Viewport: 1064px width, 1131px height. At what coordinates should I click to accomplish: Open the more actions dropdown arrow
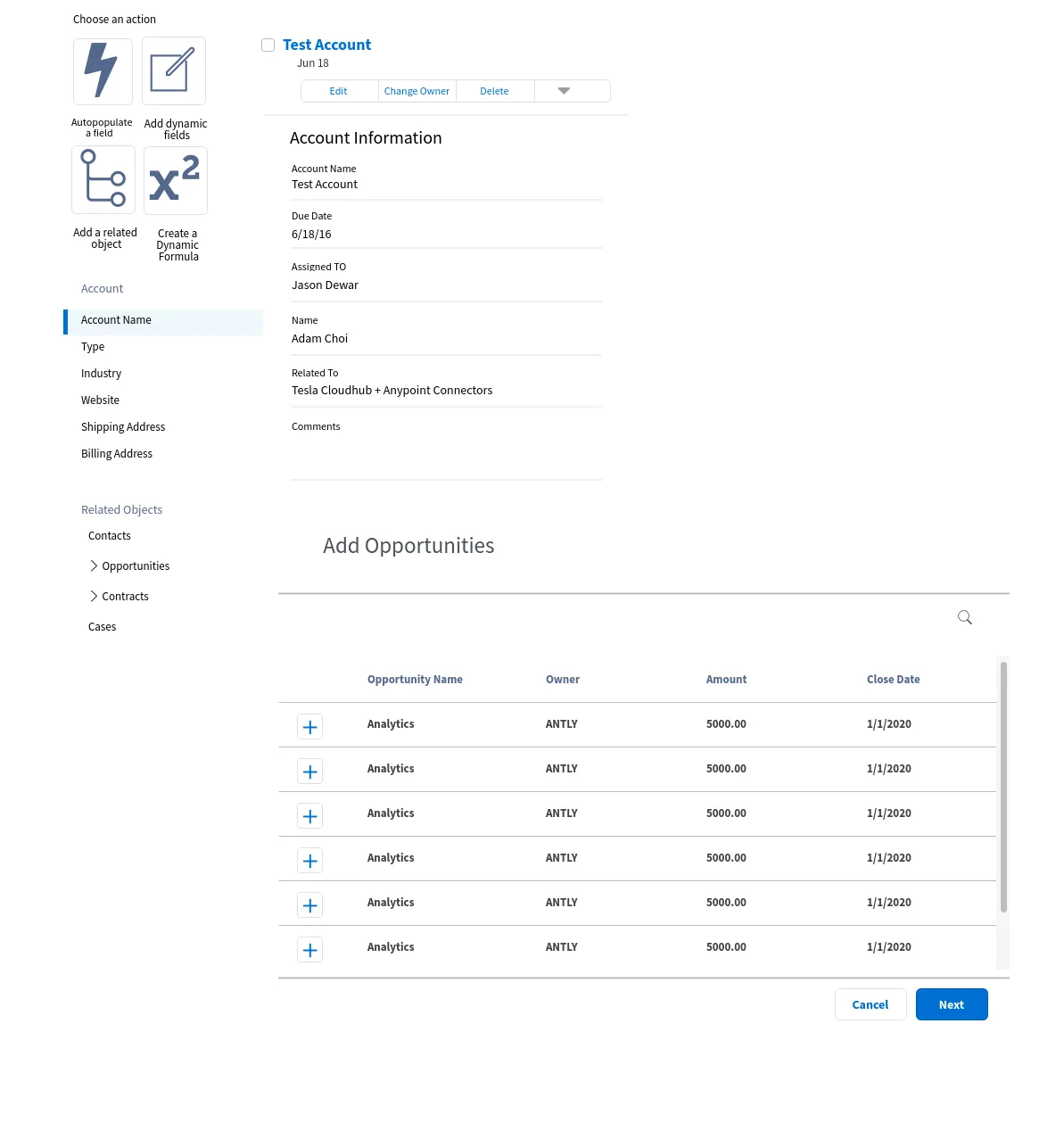564,91
